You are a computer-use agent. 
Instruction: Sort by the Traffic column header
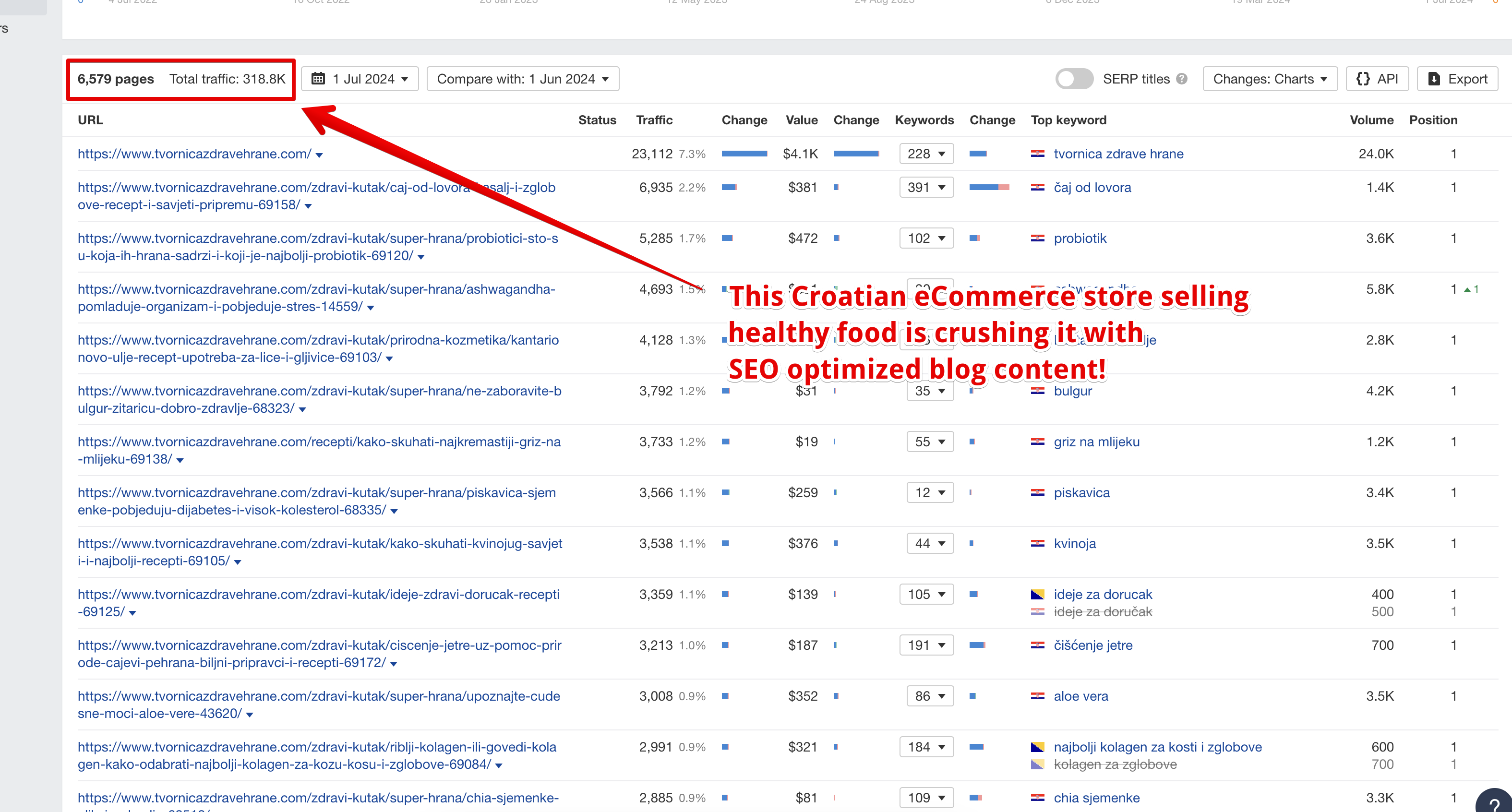tap(654, 119)
